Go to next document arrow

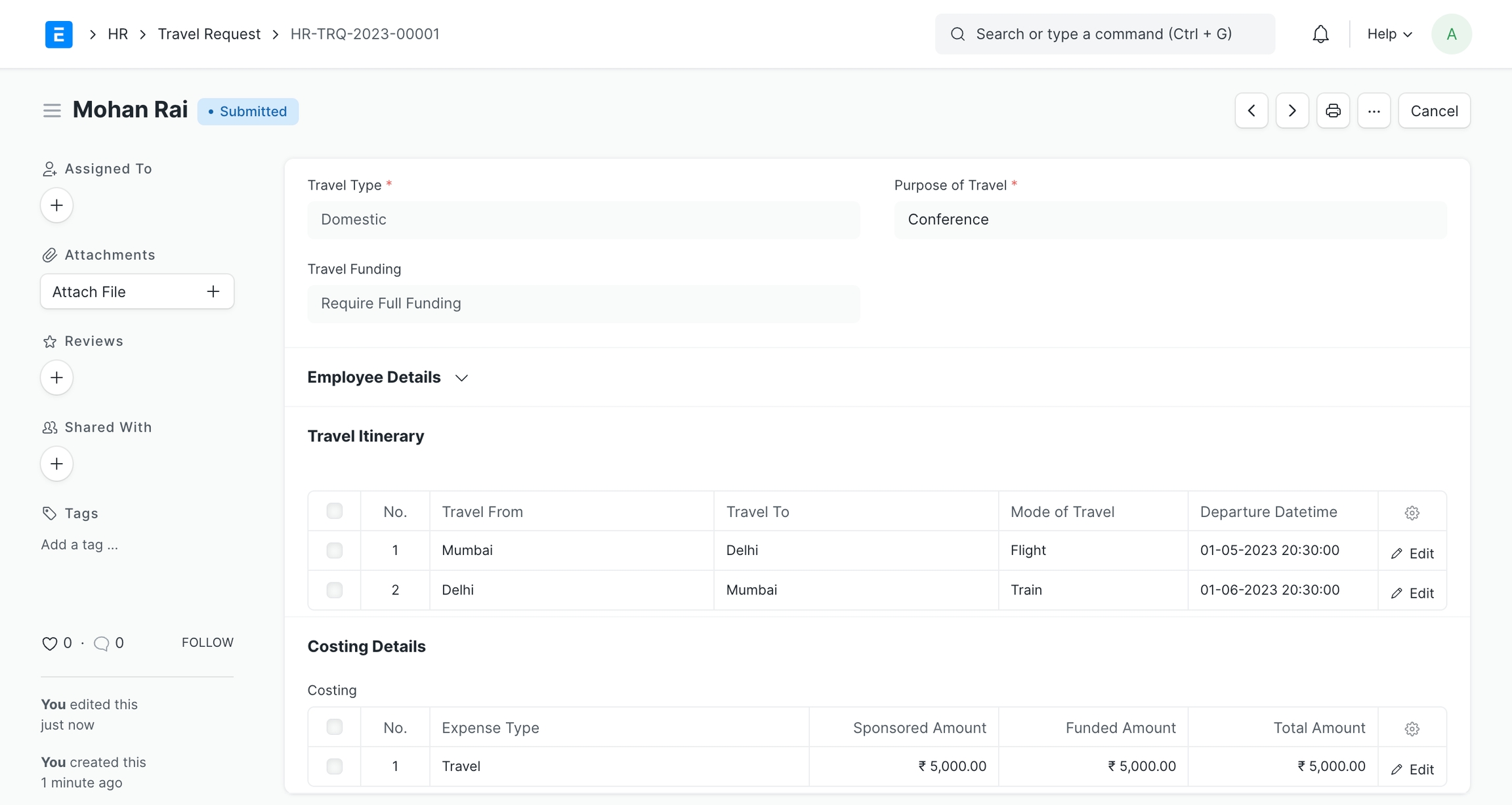(1292, 111)
